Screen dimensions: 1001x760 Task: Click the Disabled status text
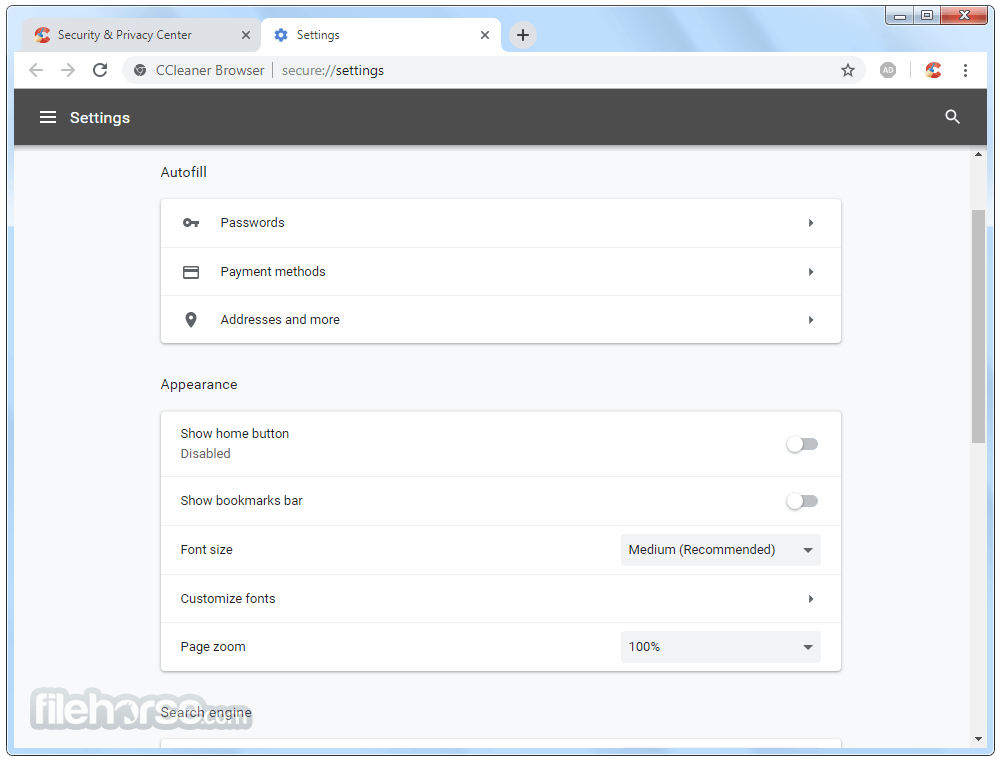click(206, 453)
